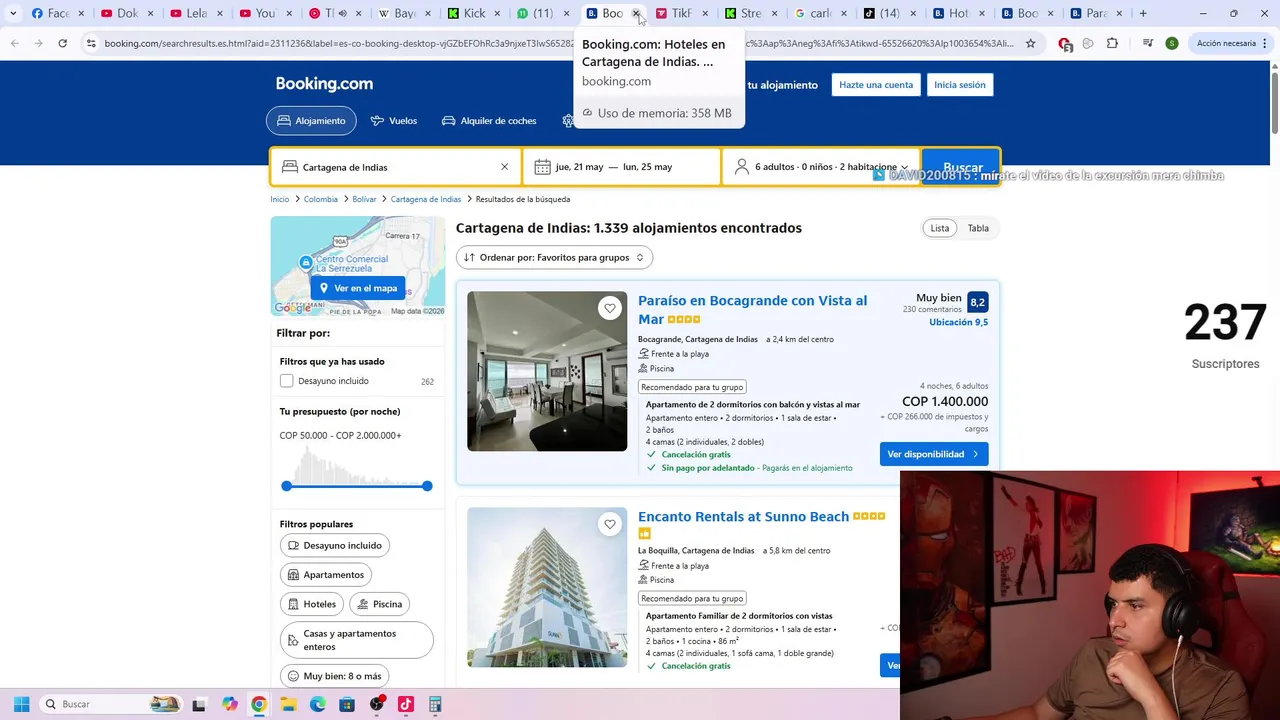Click the maximum budget slider handle
The image size is (1280, 720).
tap(427, 486)
